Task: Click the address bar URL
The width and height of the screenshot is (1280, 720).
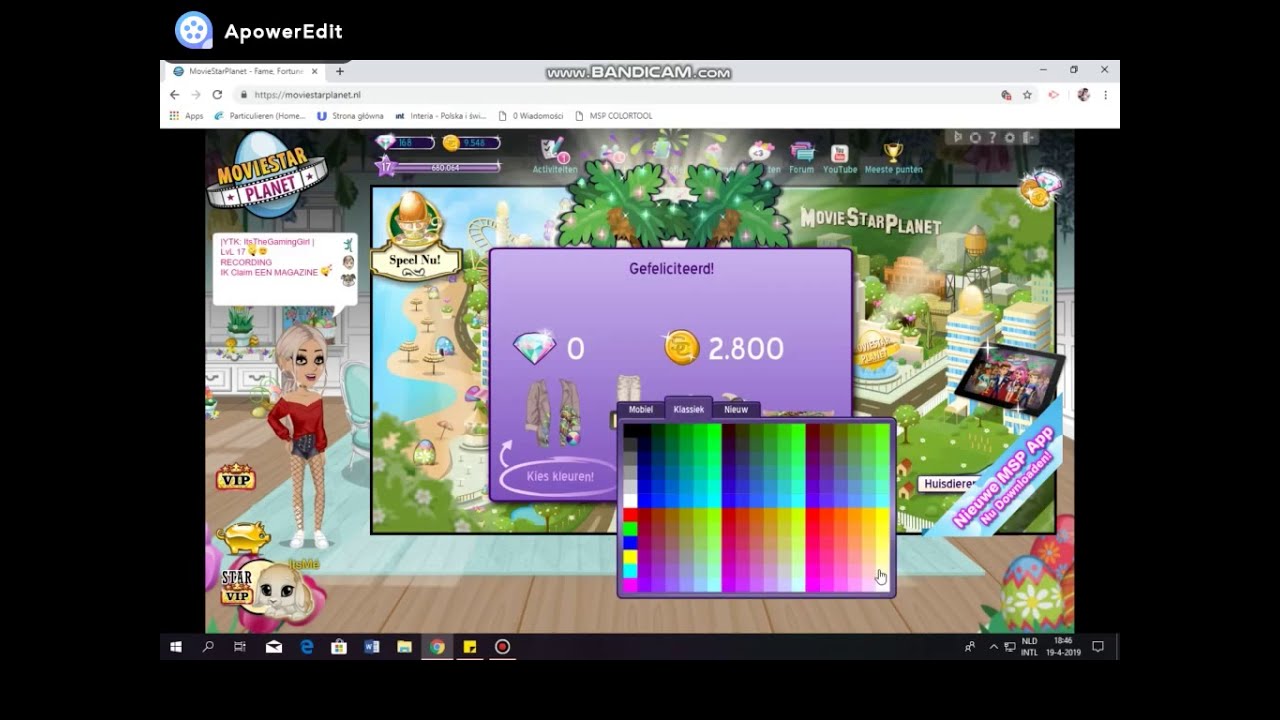Action: point(307,95)
